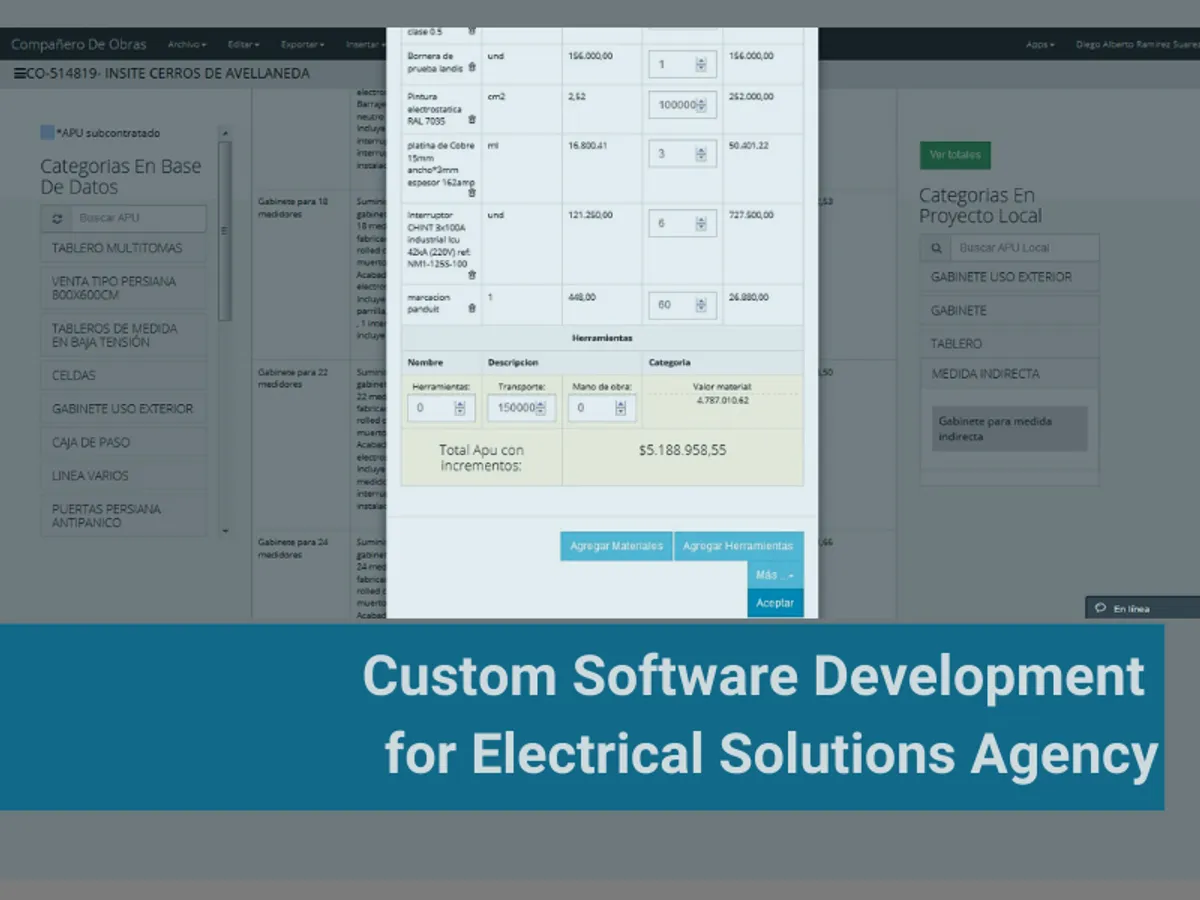Open the Apps dropdown in navbar

coord(1040,45)
